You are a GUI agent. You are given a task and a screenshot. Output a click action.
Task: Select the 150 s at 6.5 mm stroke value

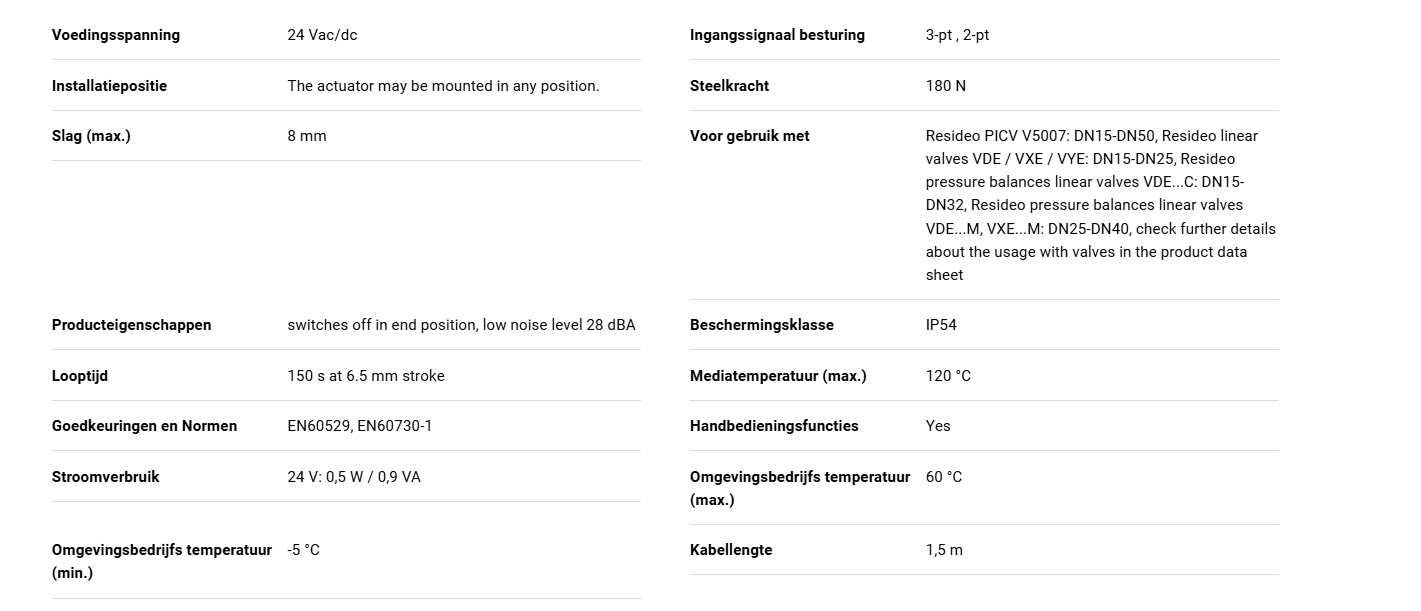[x=366, y=376]
